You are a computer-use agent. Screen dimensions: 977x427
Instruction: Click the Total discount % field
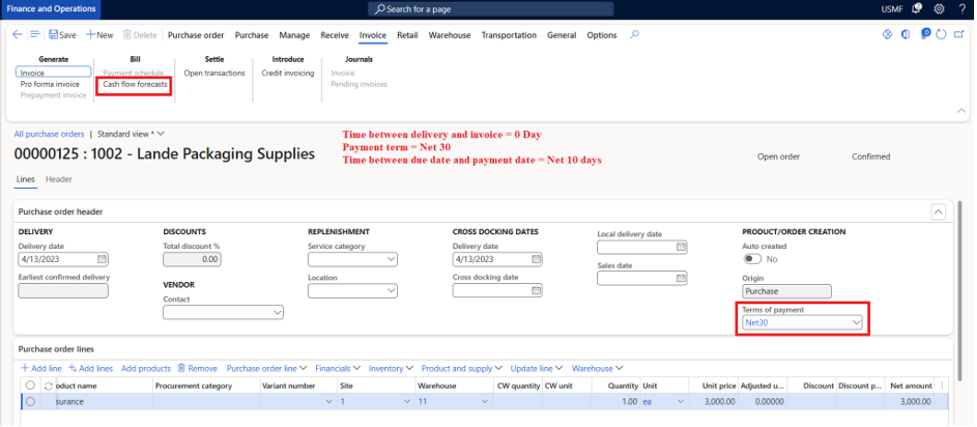[191, 259]
